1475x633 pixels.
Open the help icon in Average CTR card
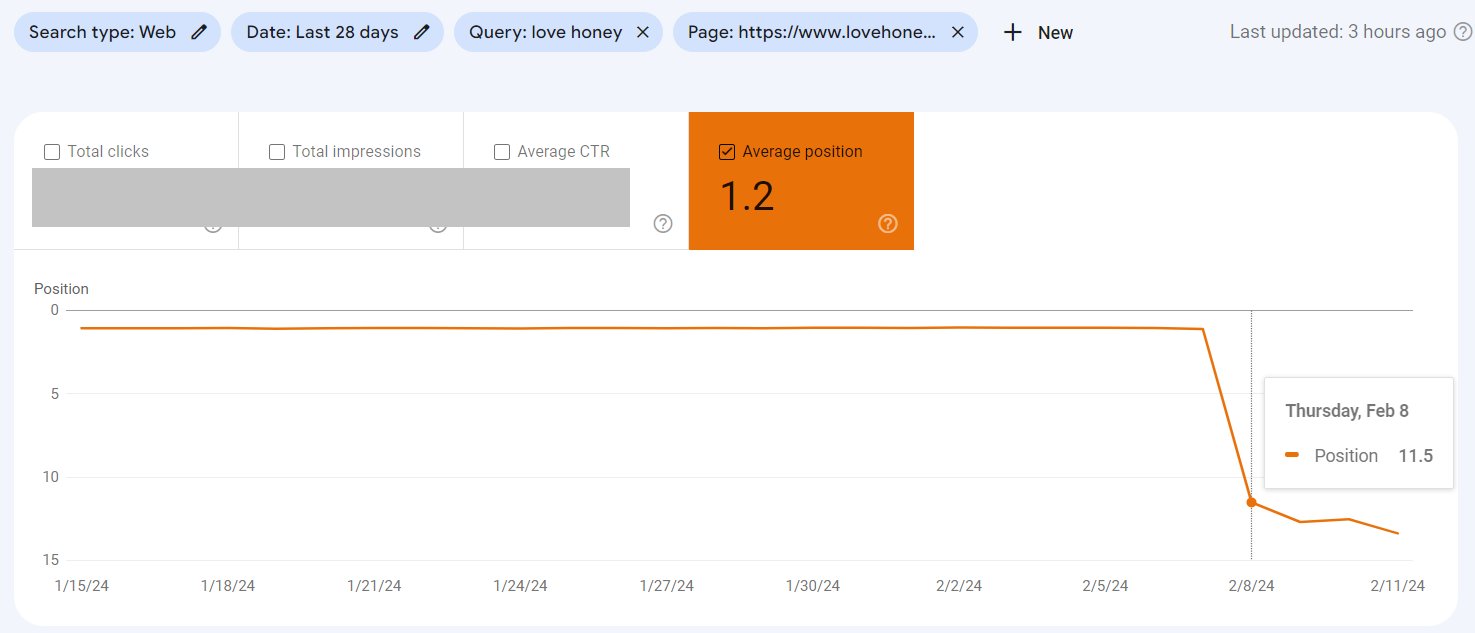click(662, 224)
